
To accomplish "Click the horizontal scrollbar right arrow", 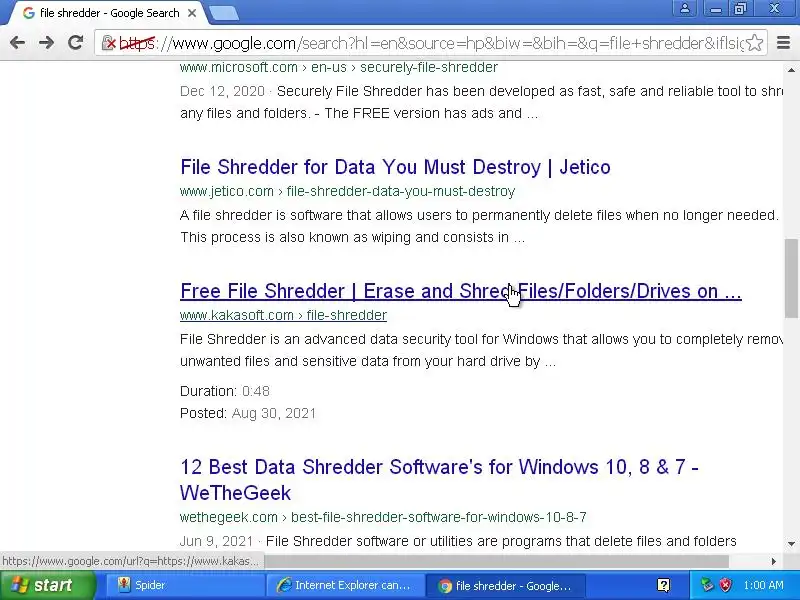I will pos(773,561).
